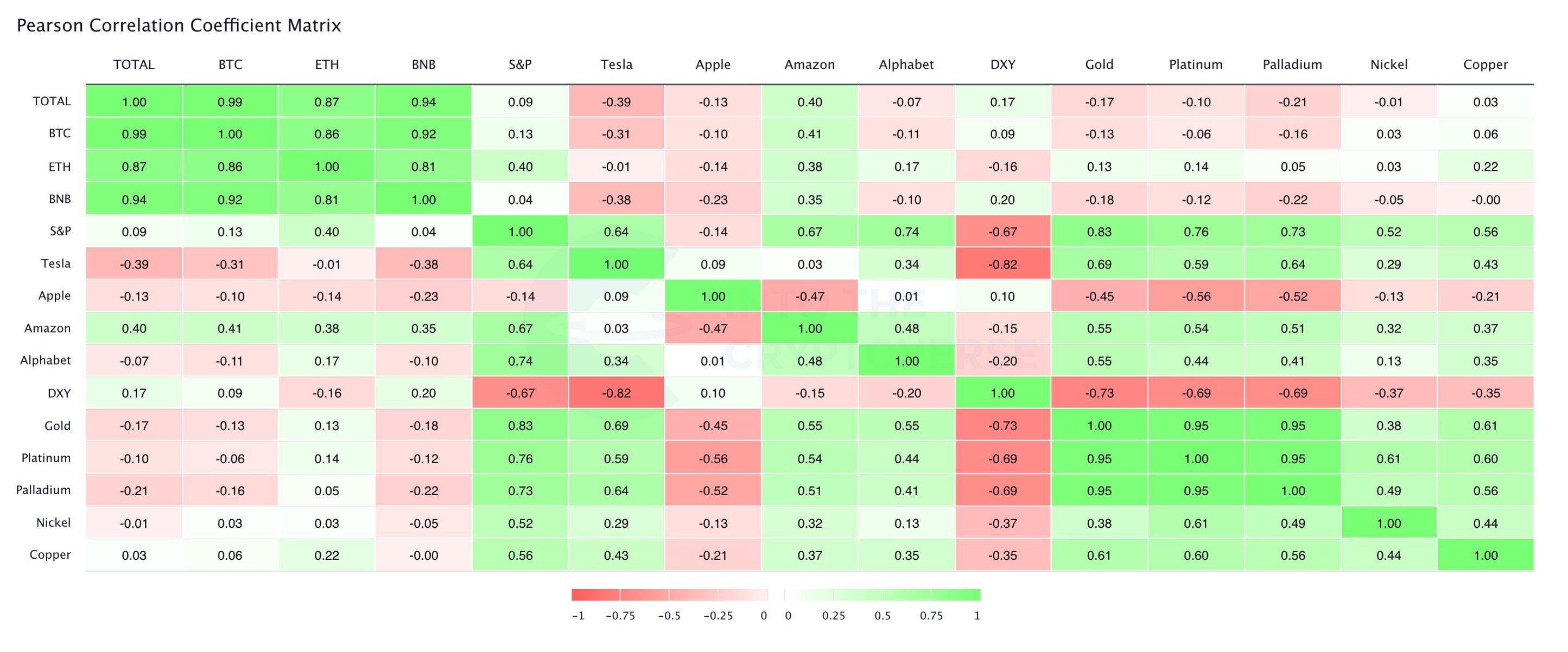The width and height of the screenshot is (1568, 652).
Task: Click the Pearson Correlation Coefficient Matrix title
Action: pyautogui.click(x=179, y=25)
